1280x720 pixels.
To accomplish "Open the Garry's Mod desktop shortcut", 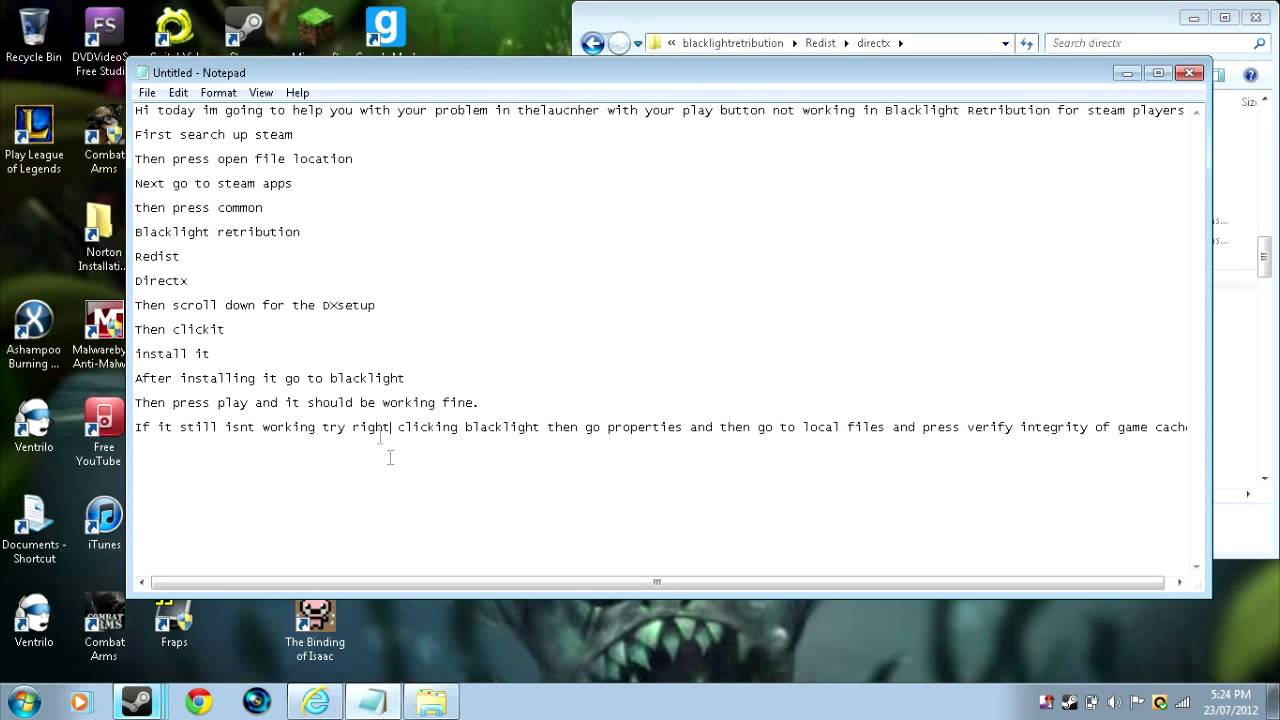I will coord(386,30).
